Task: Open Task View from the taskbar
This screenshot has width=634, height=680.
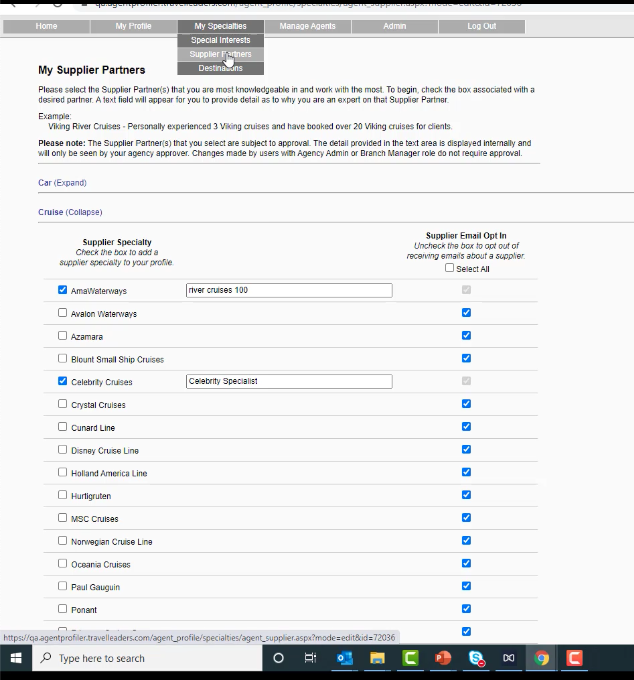Action: click(x=310, y=658)
